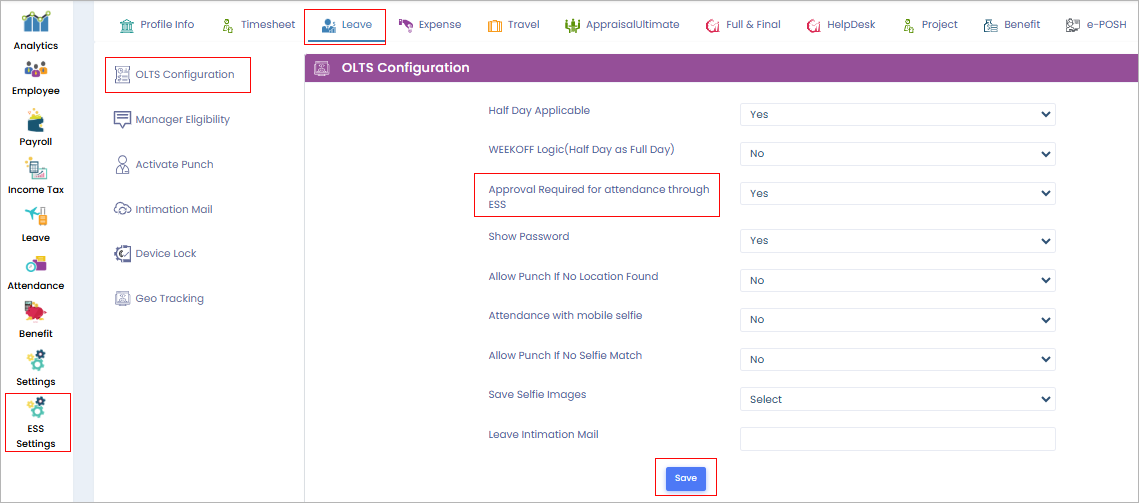Click the Save button
This screenshot has width=1139, height=503.
tap(685, 479)
